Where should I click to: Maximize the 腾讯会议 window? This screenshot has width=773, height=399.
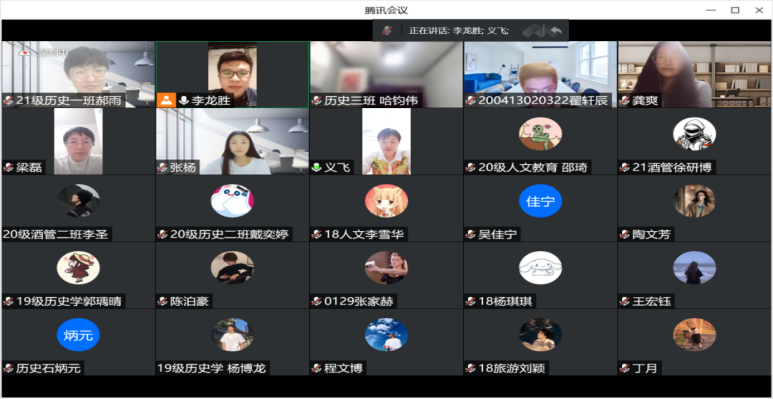coord(735,10)
